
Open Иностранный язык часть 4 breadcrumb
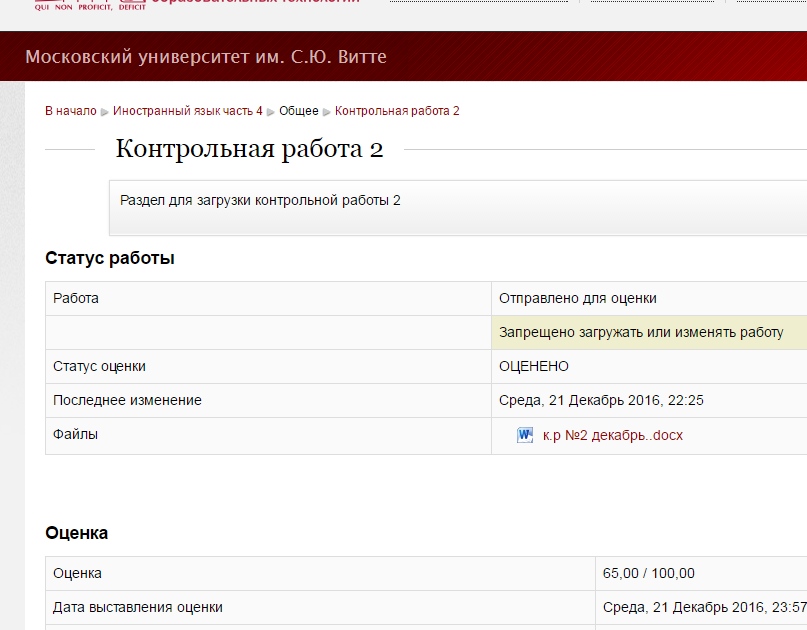coord(188,111)
